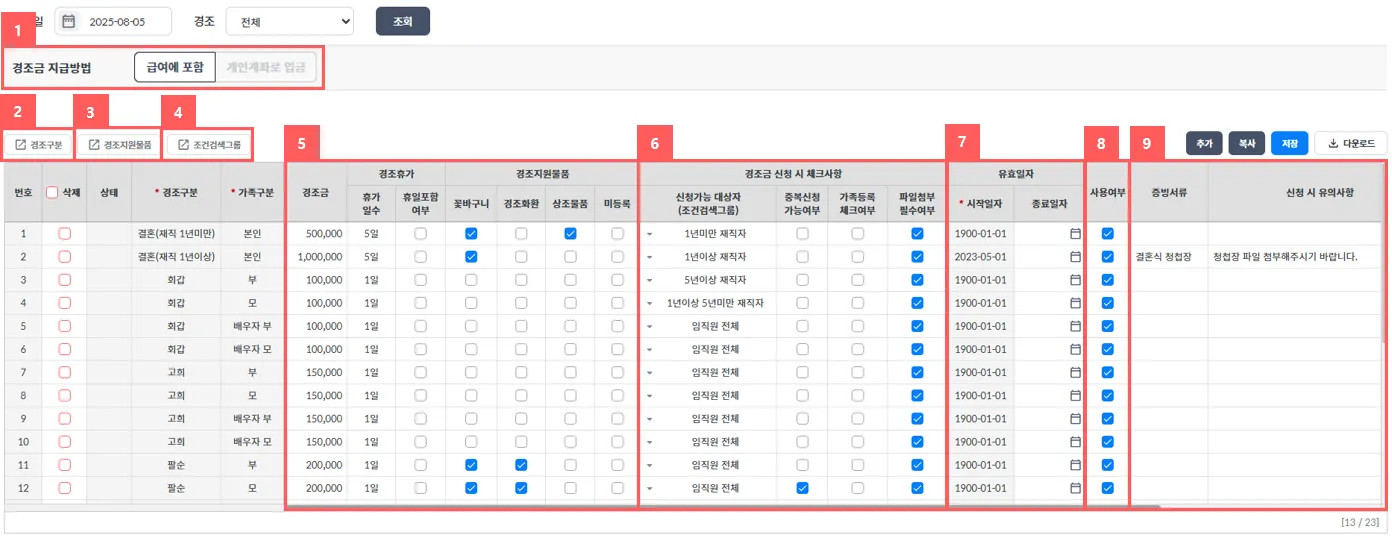This screenshot has height=539, width=1392.
Task: Open end-date calendar icon in row 2
Action: pyautogui.click(x=1076, y=256)
